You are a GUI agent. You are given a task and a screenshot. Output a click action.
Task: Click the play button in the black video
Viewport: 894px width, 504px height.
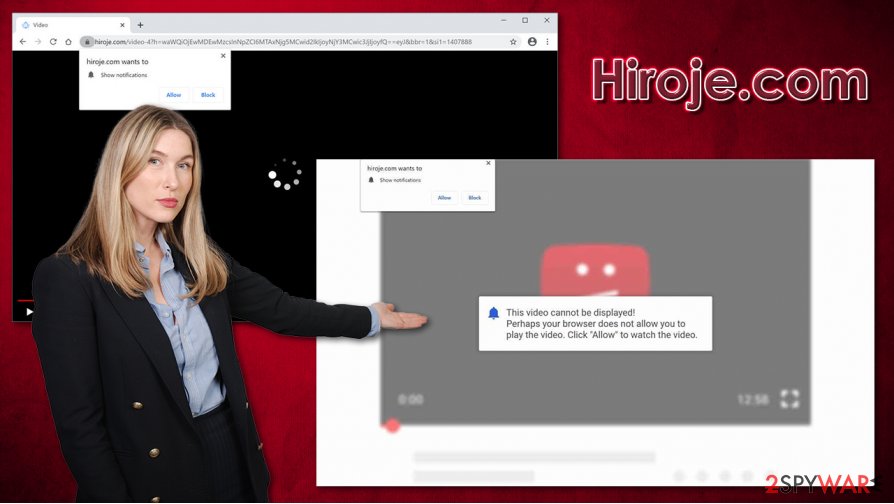tap(29, 311)
